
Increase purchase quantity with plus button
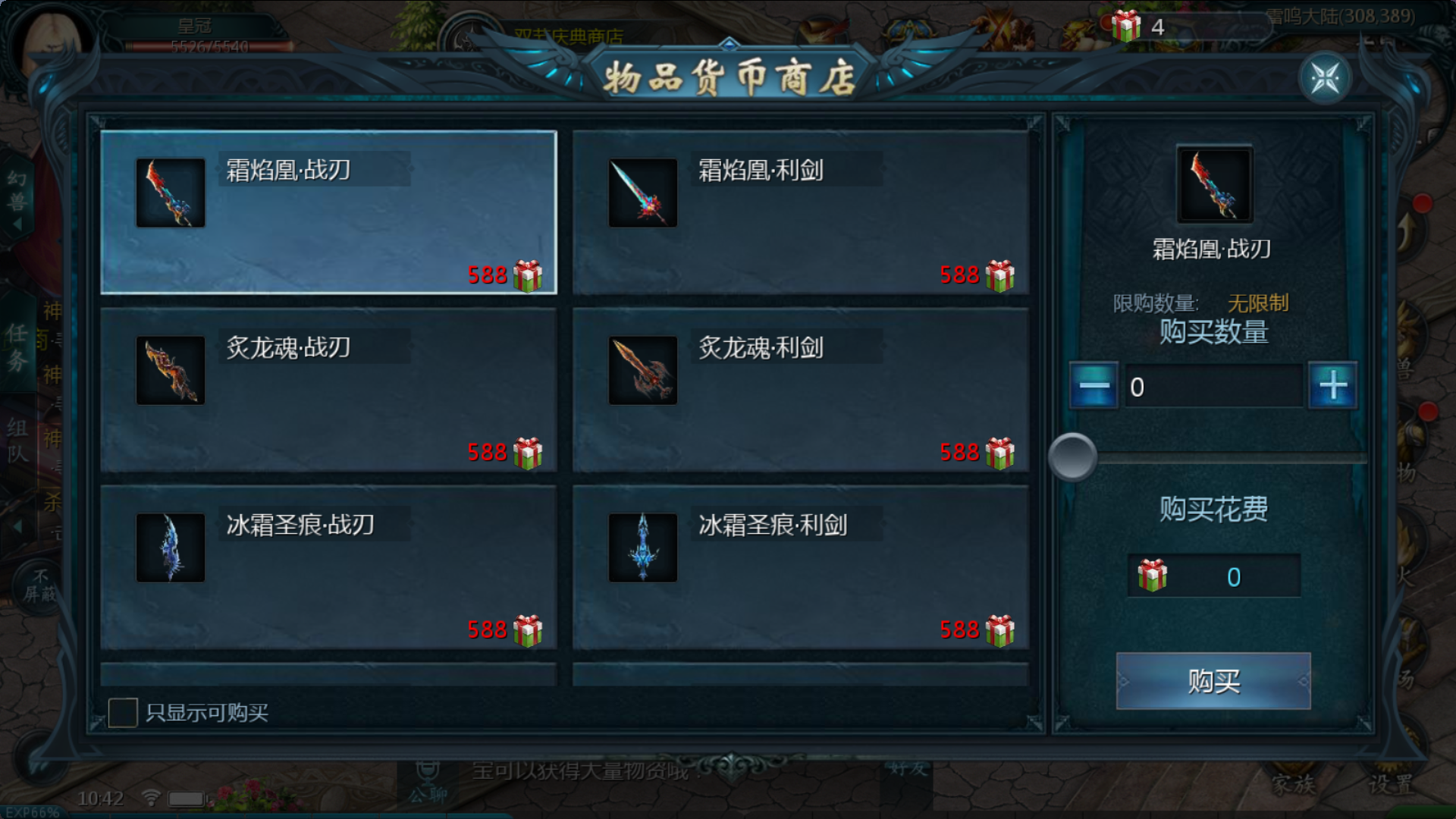(x=1333, y=385)
